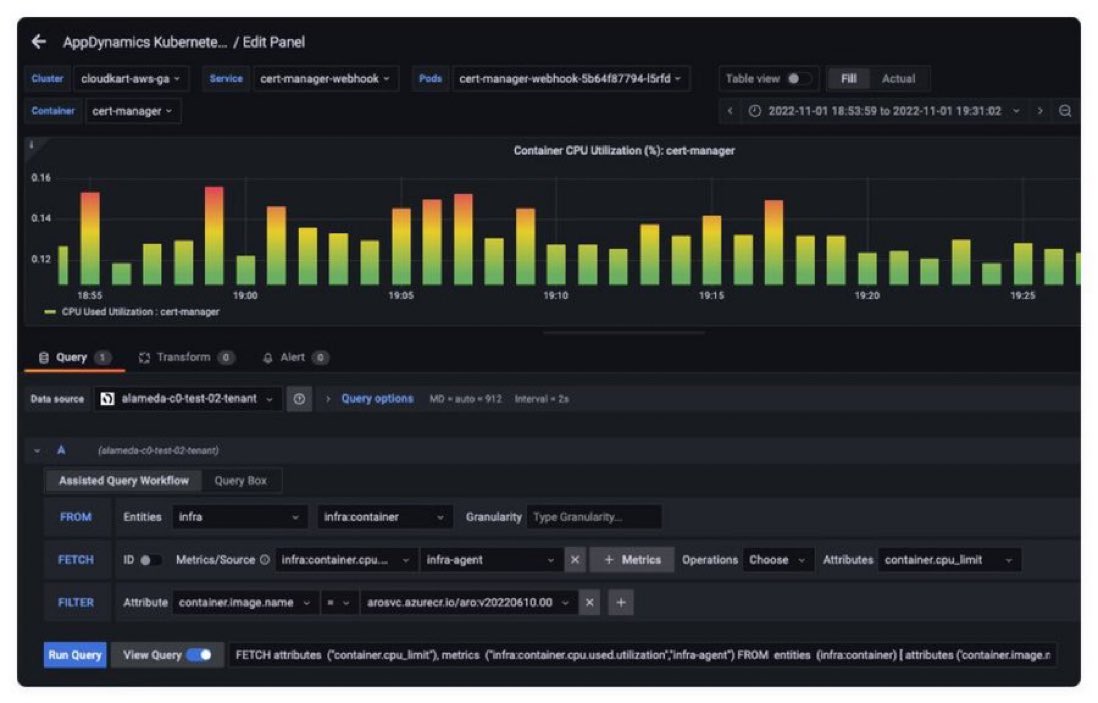Open the time range picker clock icon
1098x703 pixels.
click(754, 111)
